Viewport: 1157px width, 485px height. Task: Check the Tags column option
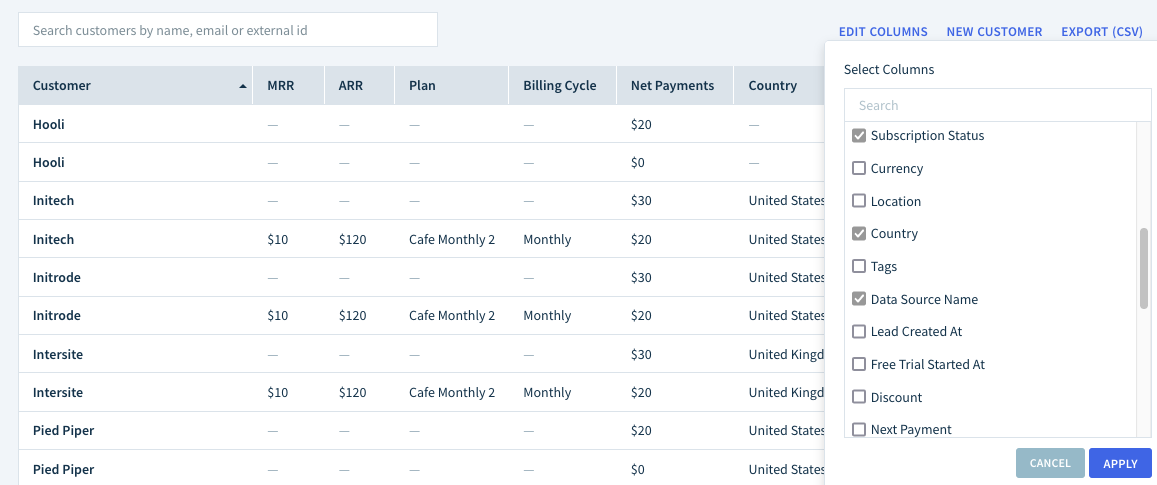(859, 266)
